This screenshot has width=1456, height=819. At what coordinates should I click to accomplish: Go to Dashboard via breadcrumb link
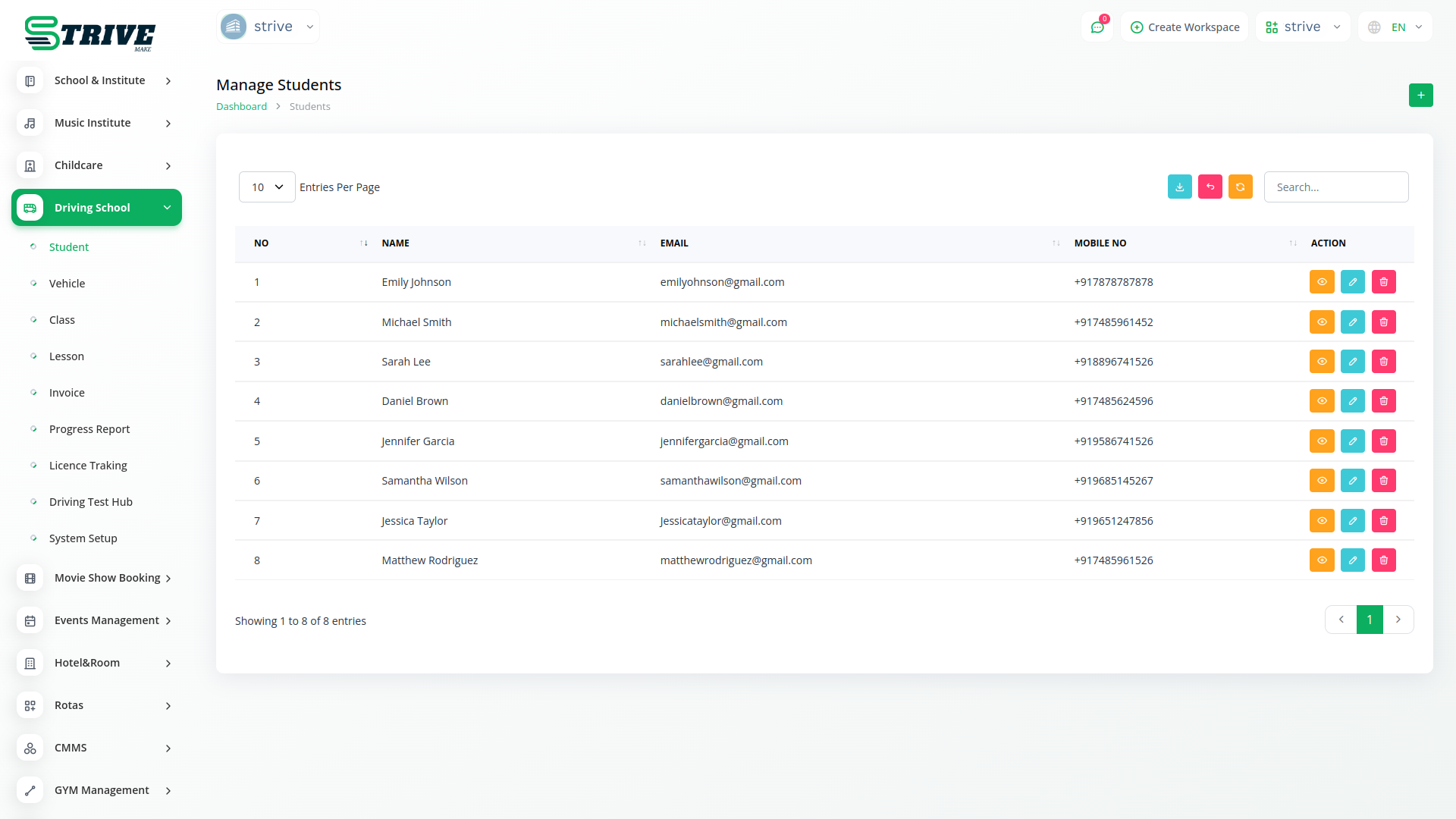pyautogui.click(x=241, y=107)
